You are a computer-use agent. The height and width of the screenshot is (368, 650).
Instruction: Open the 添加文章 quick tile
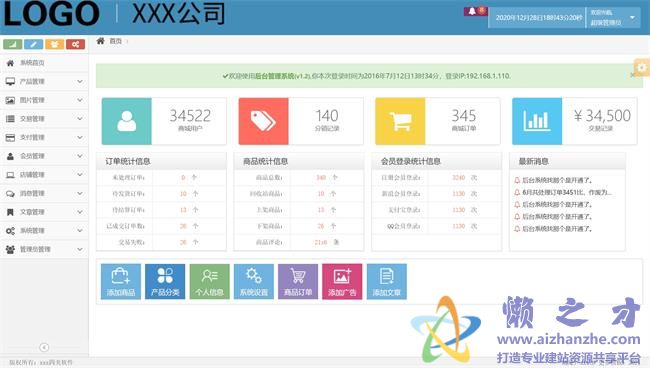386,281
